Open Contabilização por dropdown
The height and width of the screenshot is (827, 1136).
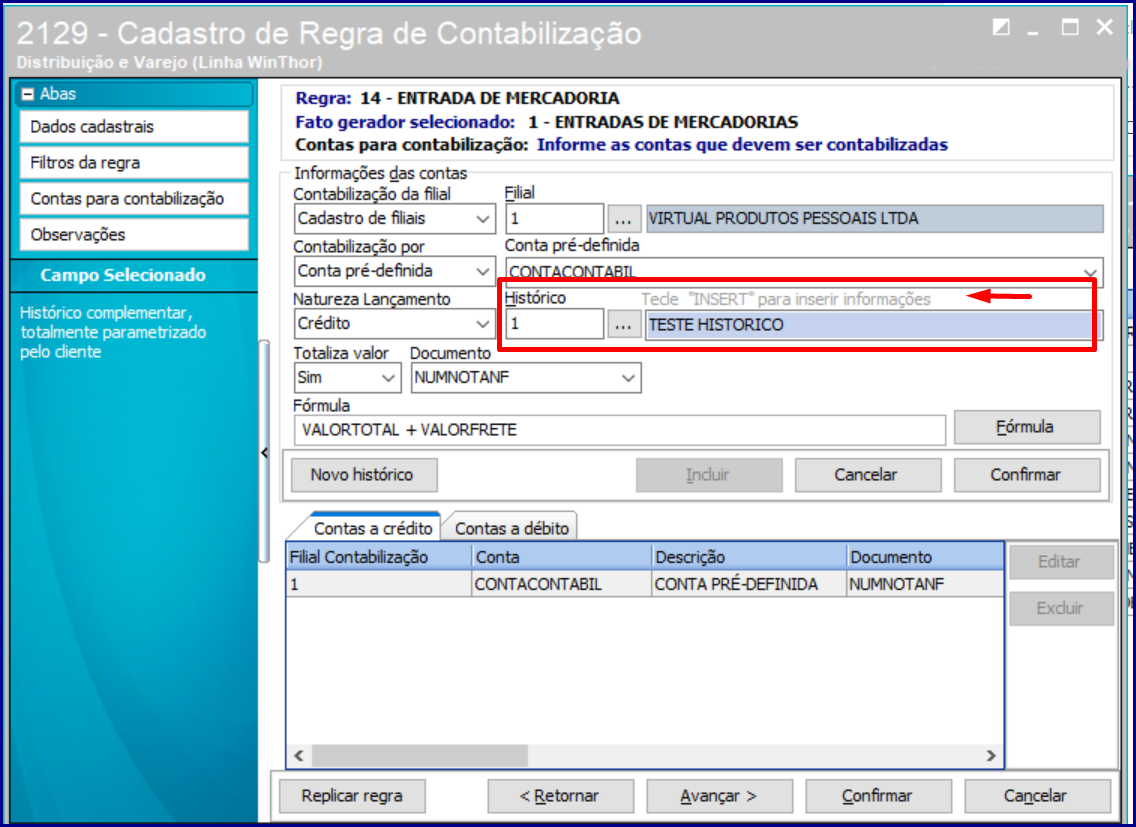395,271
